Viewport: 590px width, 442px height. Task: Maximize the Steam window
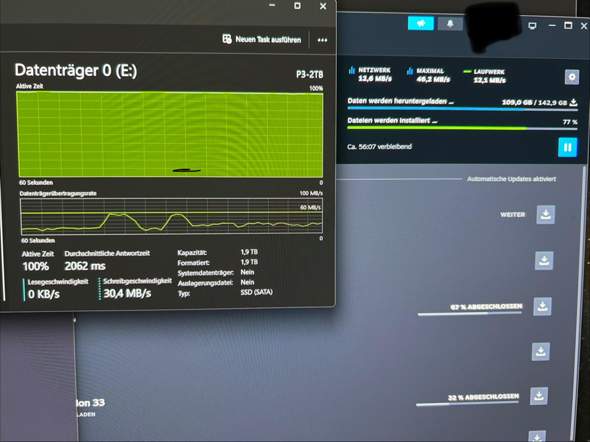pyautogui.click(x=568, y=26)
